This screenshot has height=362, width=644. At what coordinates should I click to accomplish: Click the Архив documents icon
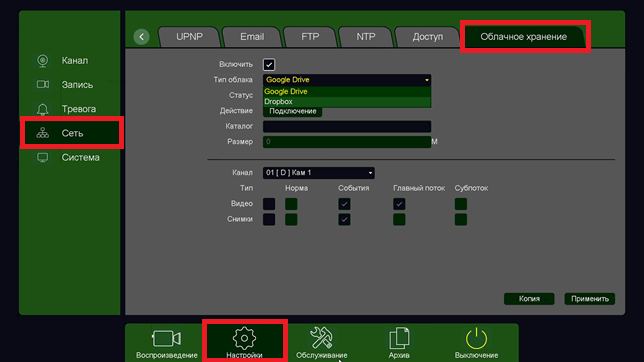399,338
